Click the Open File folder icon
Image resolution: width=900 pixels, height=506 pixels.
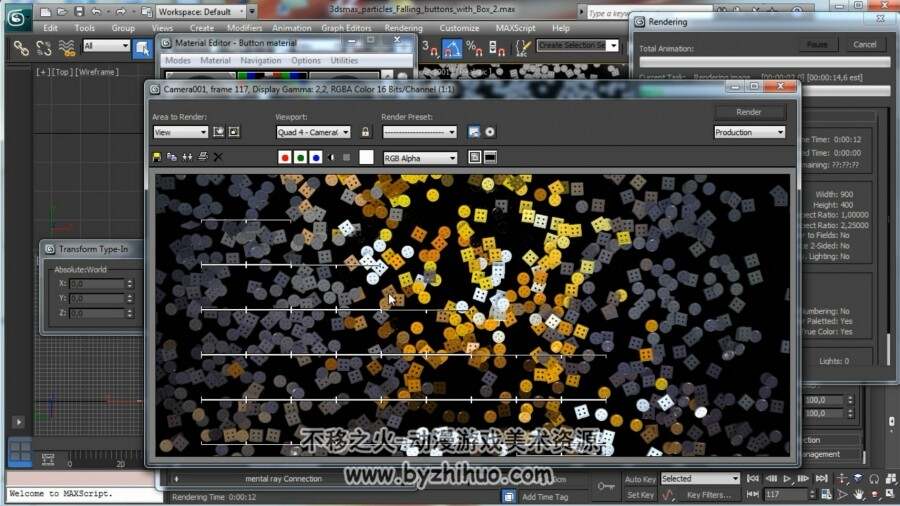62,11
